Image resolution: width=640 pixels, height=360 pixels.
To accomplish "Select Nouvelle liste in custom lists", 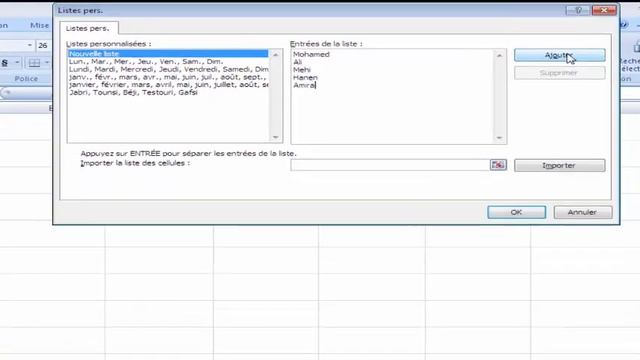I will coord(168,53).
